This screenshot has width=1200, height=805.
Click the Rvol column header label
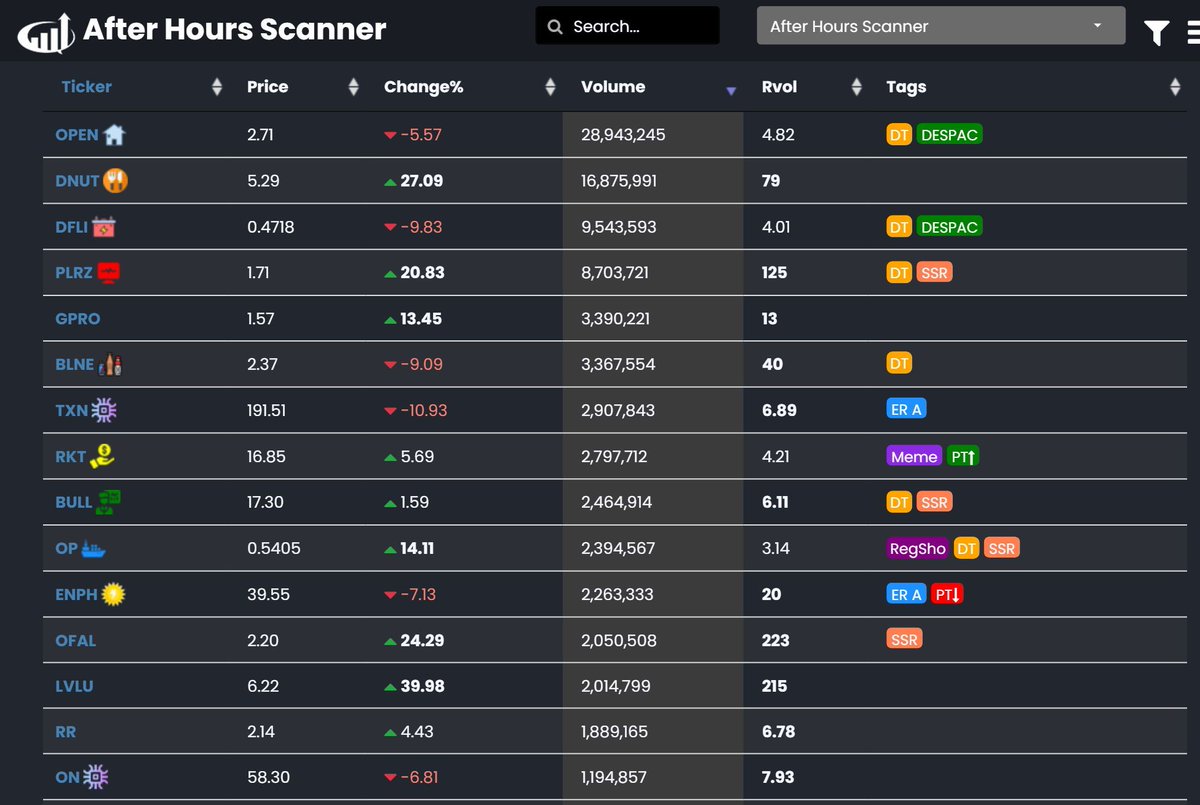click(x=780, y=87)
